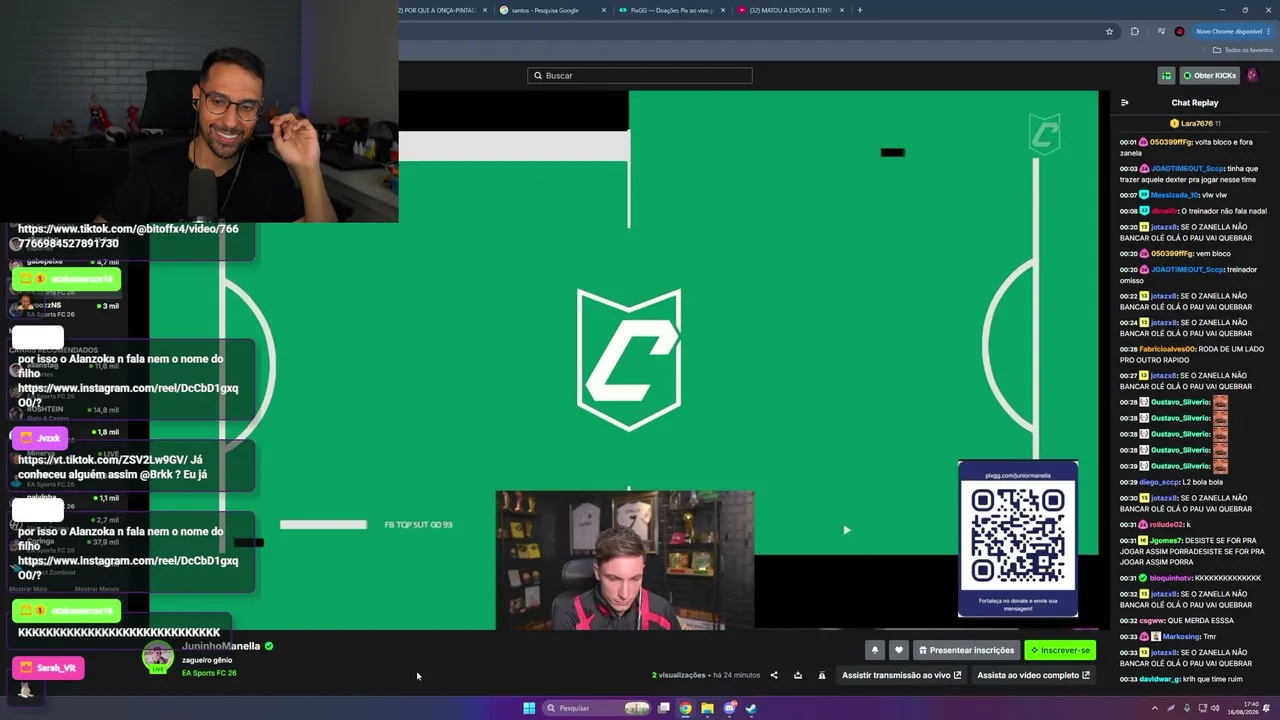The width and height of the screenshot is (1280, 720).
Task: Click Presentear inscrições button
Action: pos(966,650)
